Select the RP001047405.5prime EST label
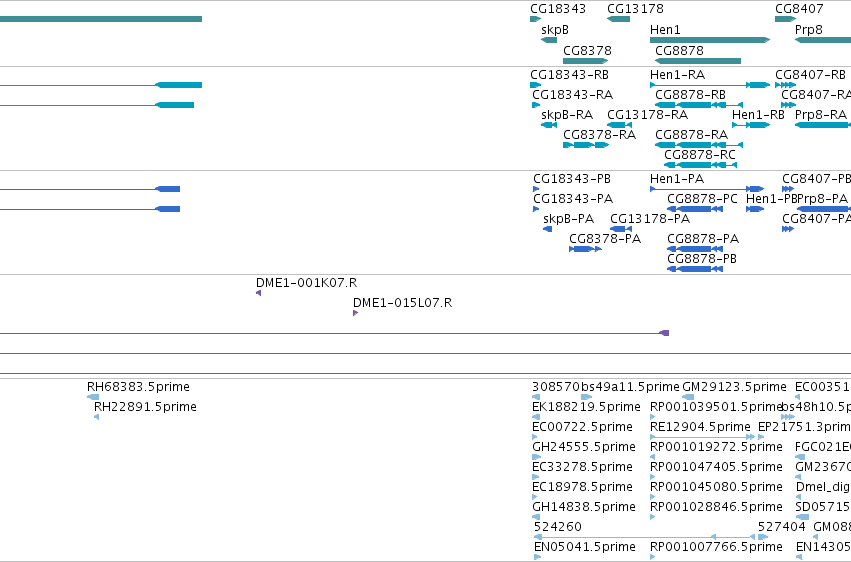Viewport: 851px width, 562px height. point(716,467)
